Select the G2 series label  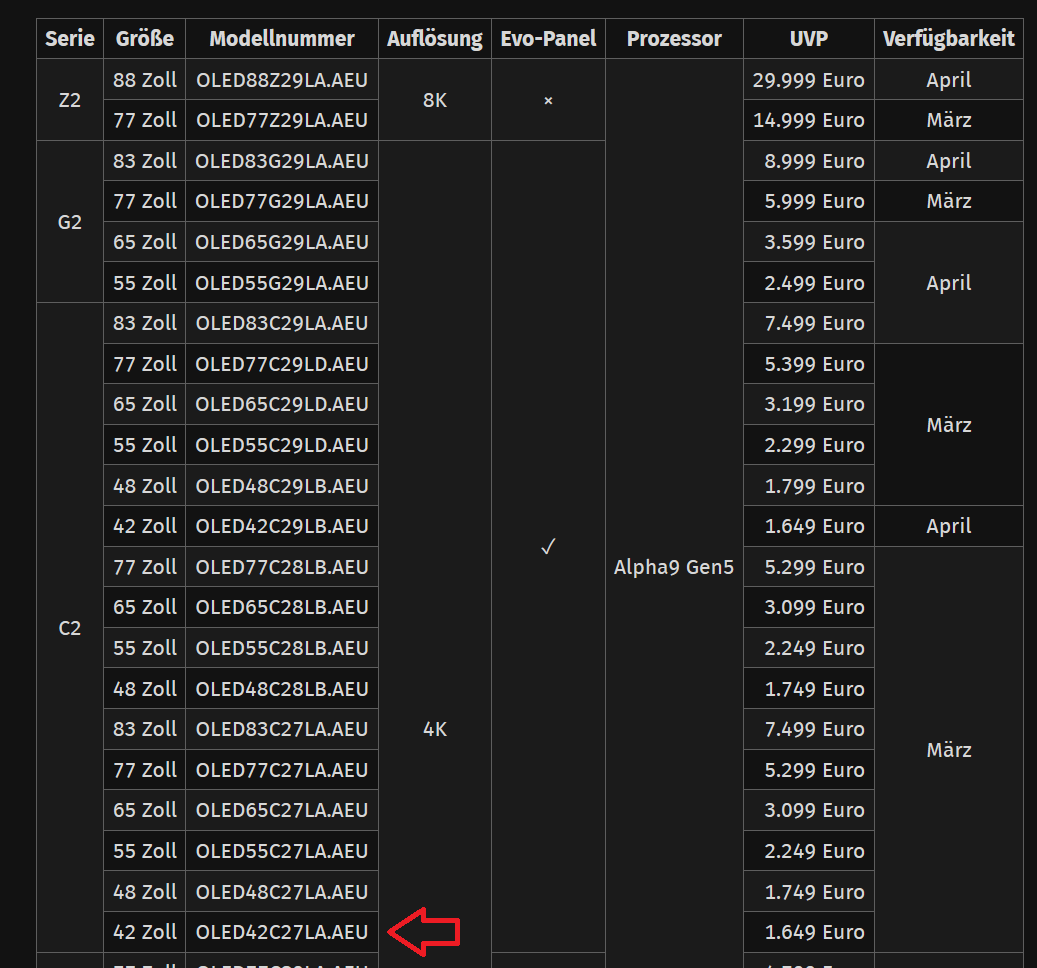69,222
